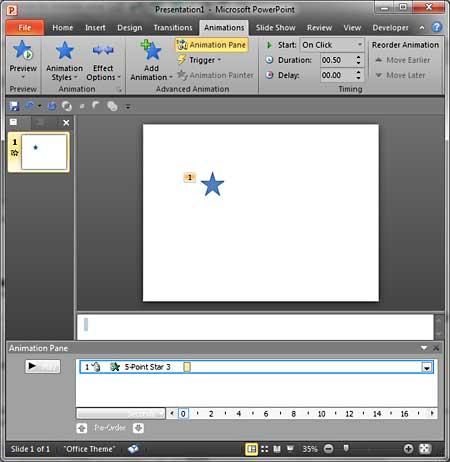450x462 pixels.
Task: Click the Undo icon in Quick Access toolbar
Action: (30, 106)
